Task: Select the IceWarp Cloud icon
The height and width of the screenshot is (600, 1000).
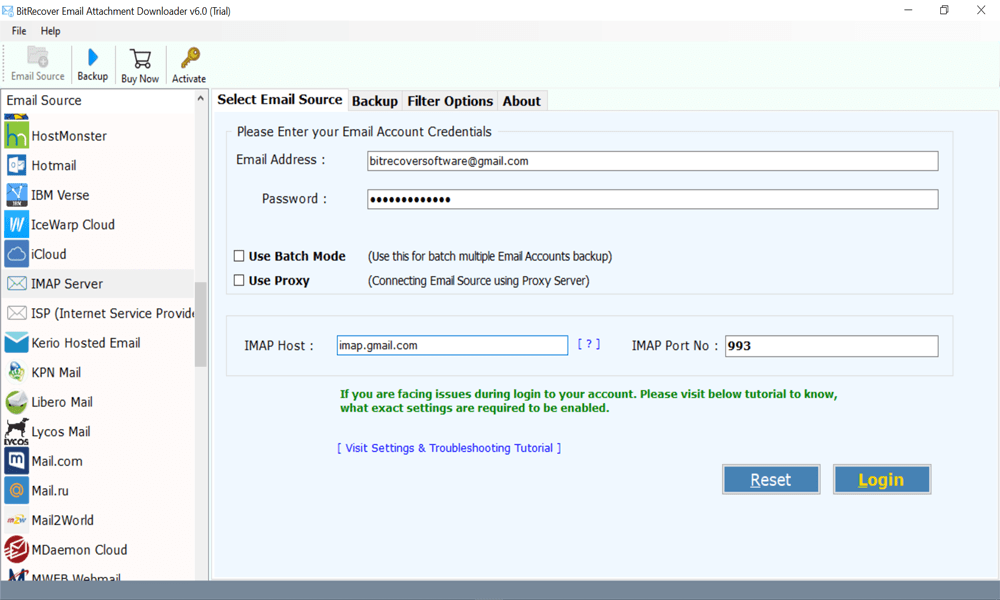Action: click(x=17, y=224)
